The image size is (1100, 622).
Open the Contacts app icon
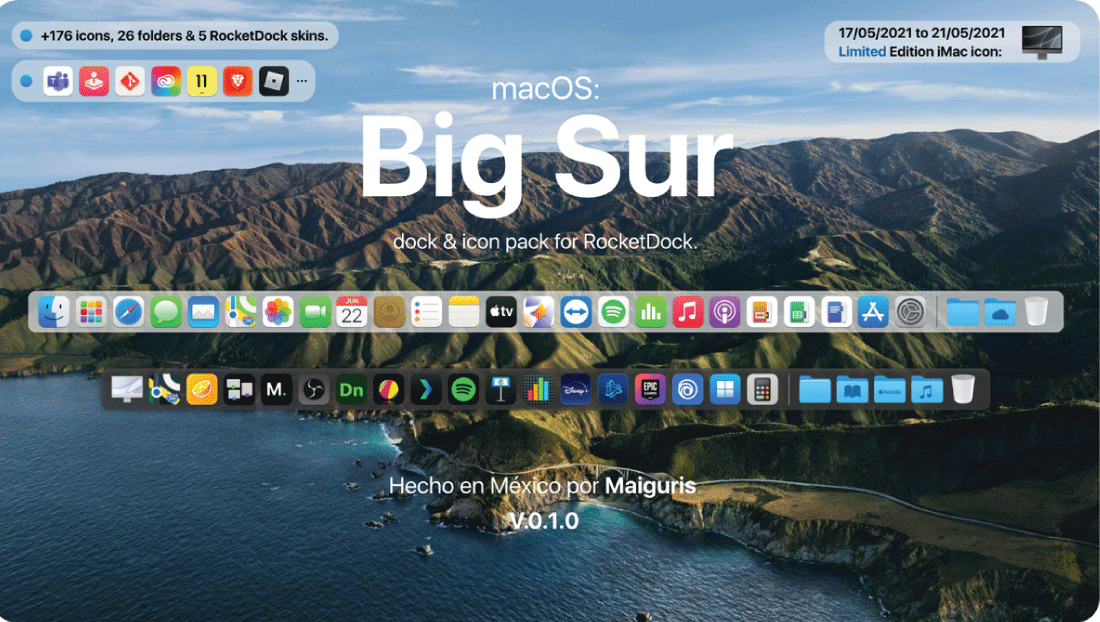[389, 312]
